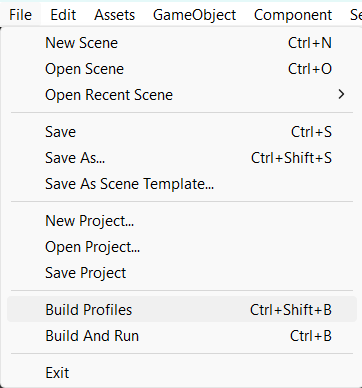Create a project with New Project...
The image size is (362, 388).
click(x=182, y=221)
